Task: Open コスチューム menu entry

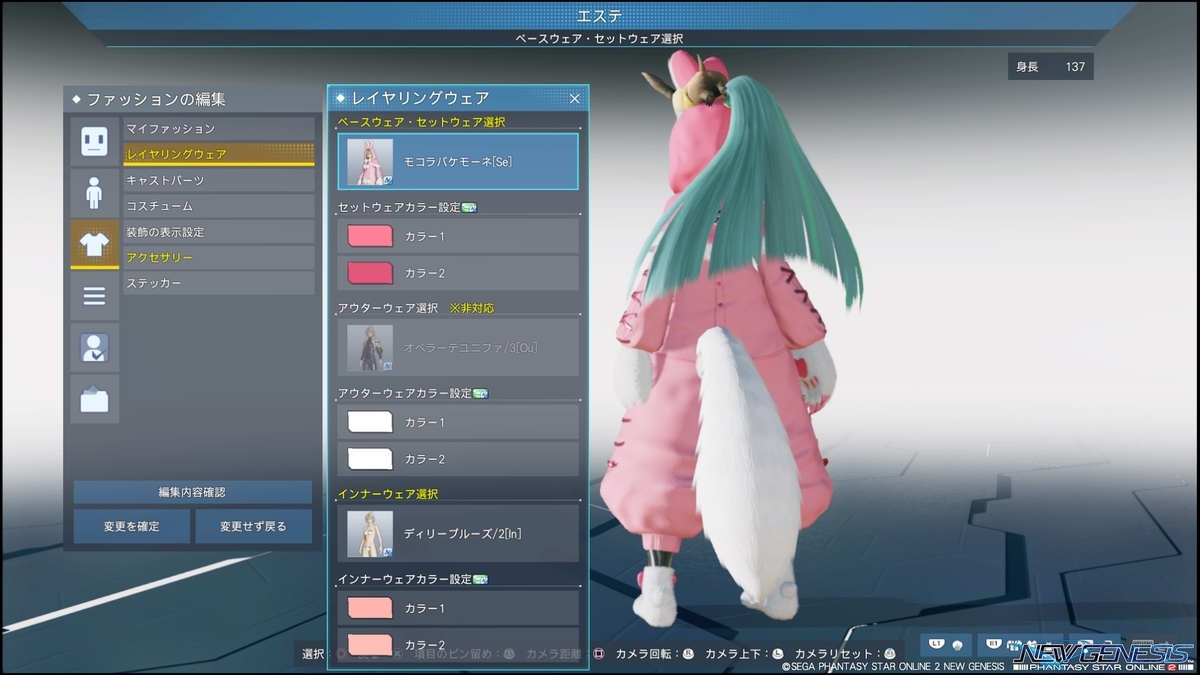Action: tap(219, 206)
